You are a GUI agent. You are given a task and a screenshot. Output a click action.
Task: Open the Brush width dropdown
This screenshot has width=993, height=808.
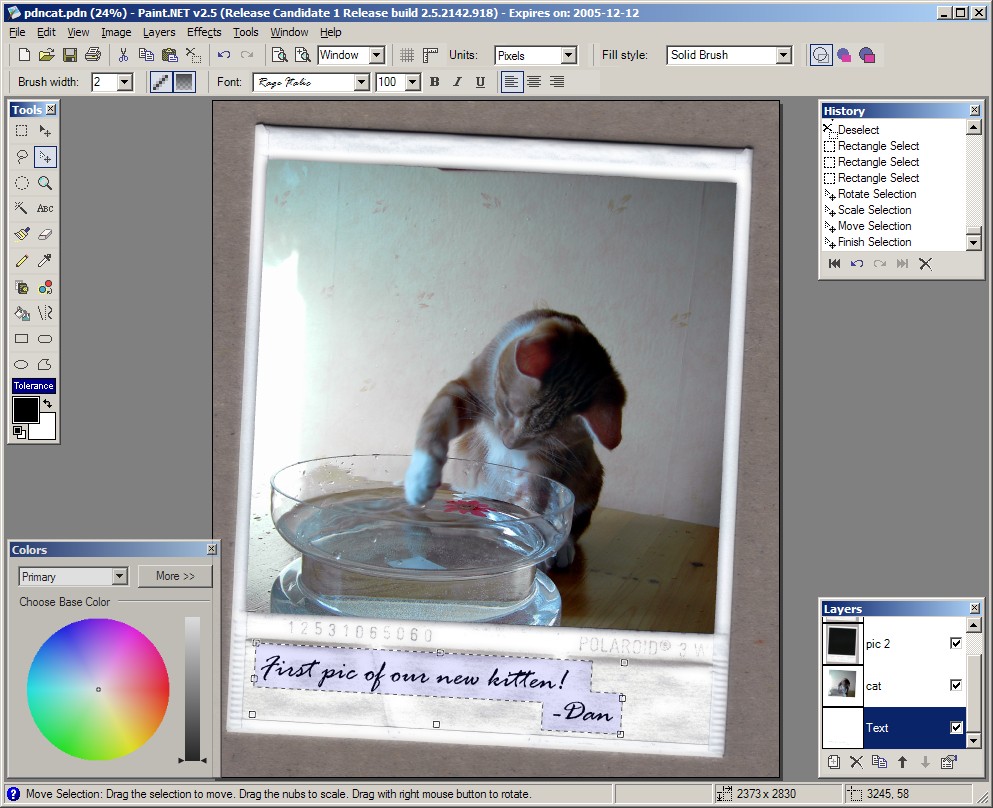125,82
